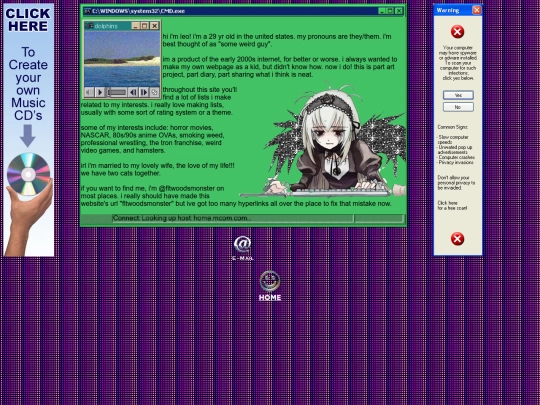
Task: Click the top red error icon in Warning
Action: pos(457,32)
